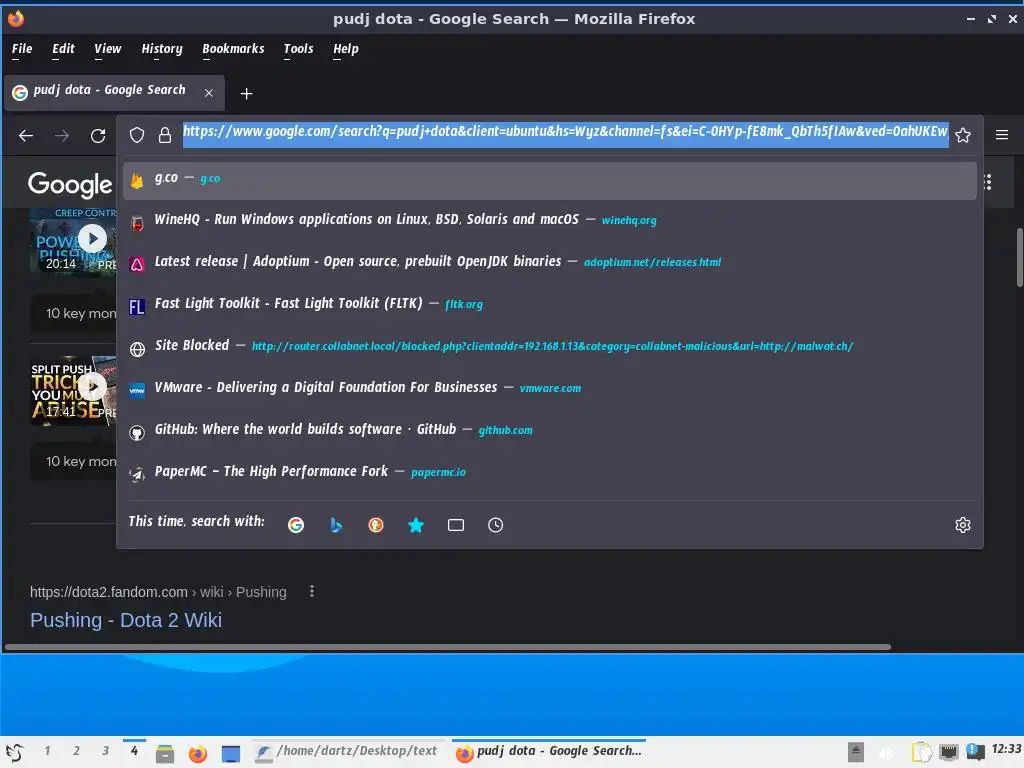Switch to workspace 1 in taskbar

pos(47,751)
